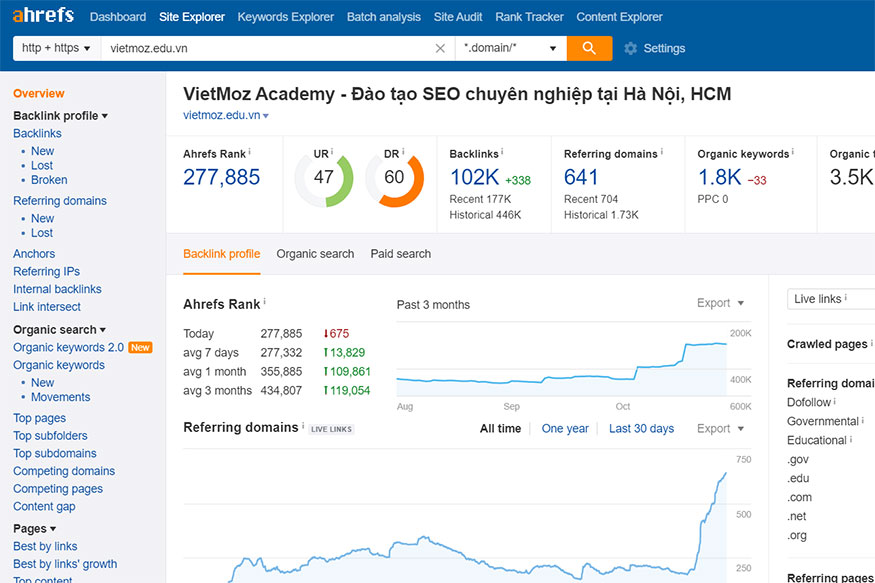This screenshot has width=875, height=583.
Task: Click the ahrefs logo
Action: (43, 15)
